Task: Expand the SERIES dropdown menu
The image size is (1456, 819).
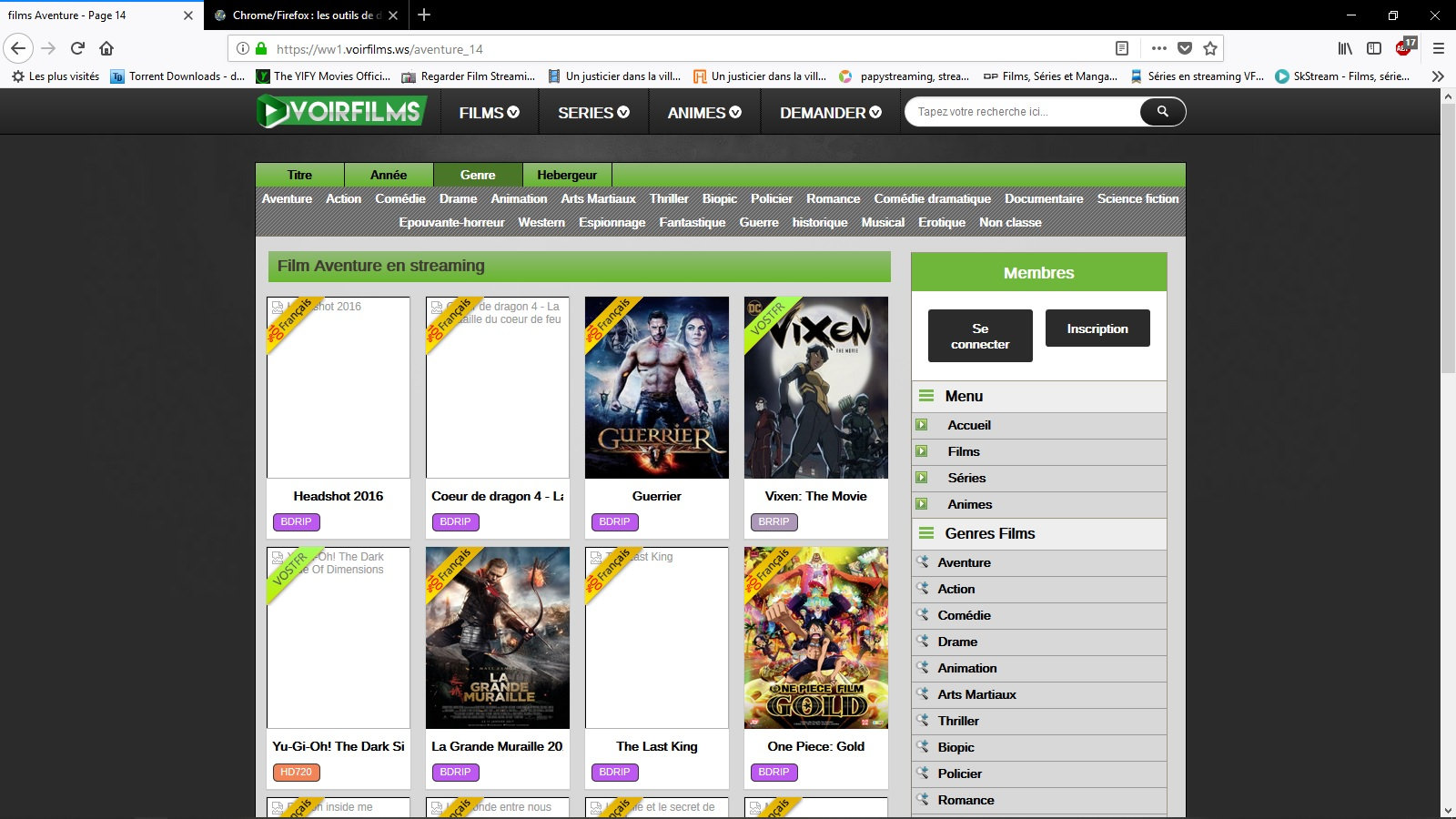Action: click(593, 113)
